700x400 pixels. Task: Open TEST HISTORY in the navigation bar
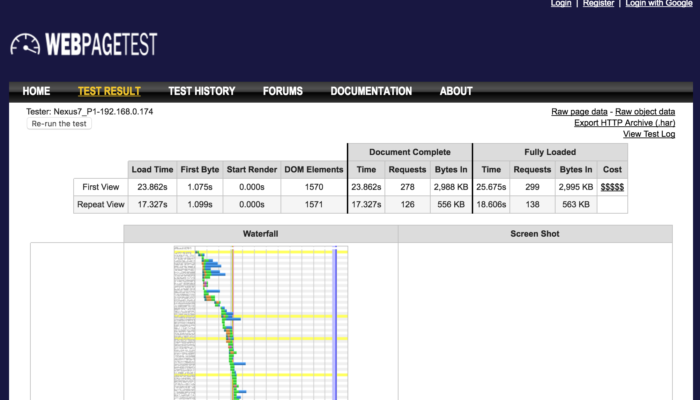202,91
